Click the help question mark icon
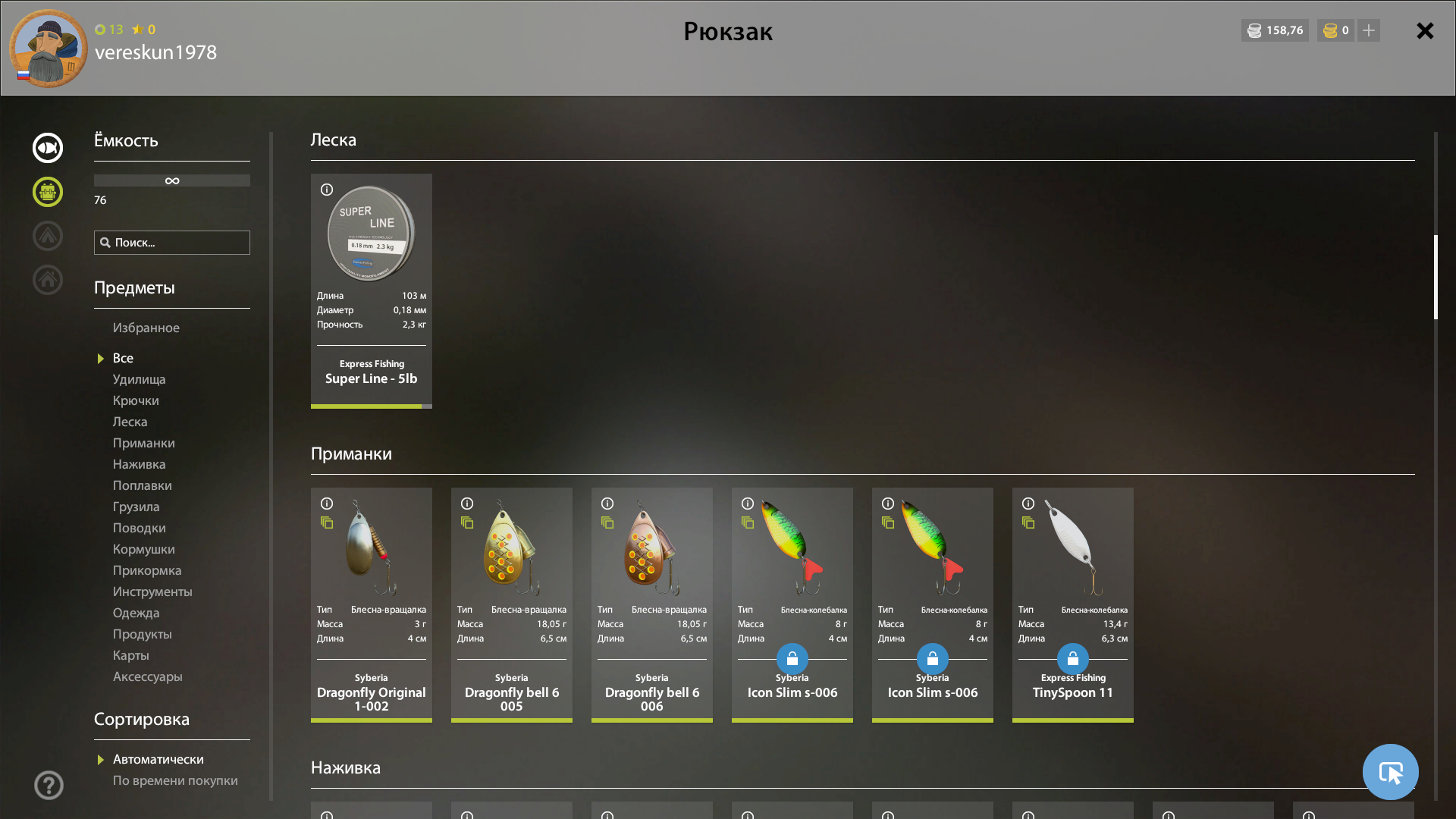Viewport: 1456px width, 819px height. (x=49, y=785)
